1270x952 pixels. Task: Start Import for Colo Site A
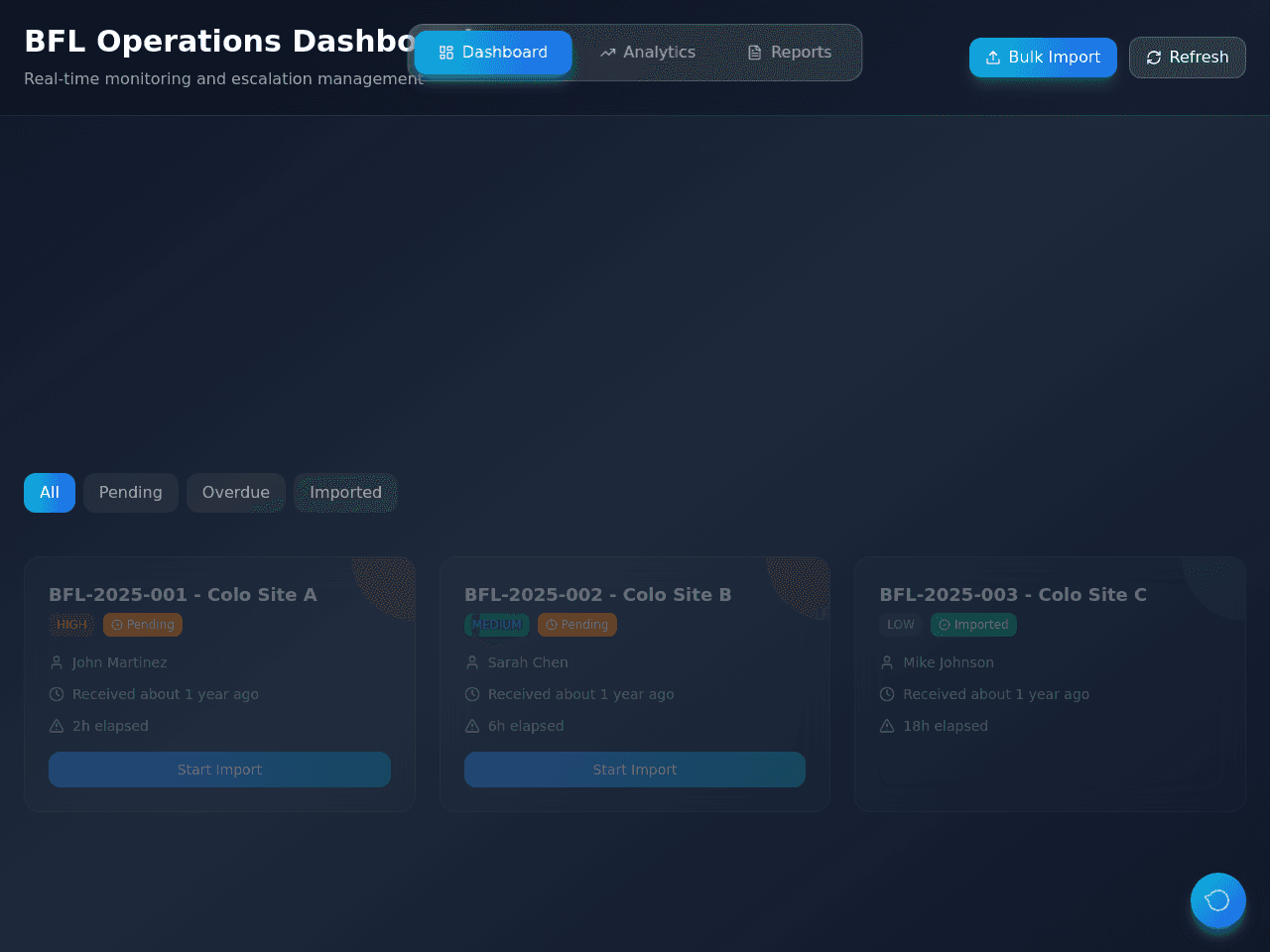(x=219, y=770)
